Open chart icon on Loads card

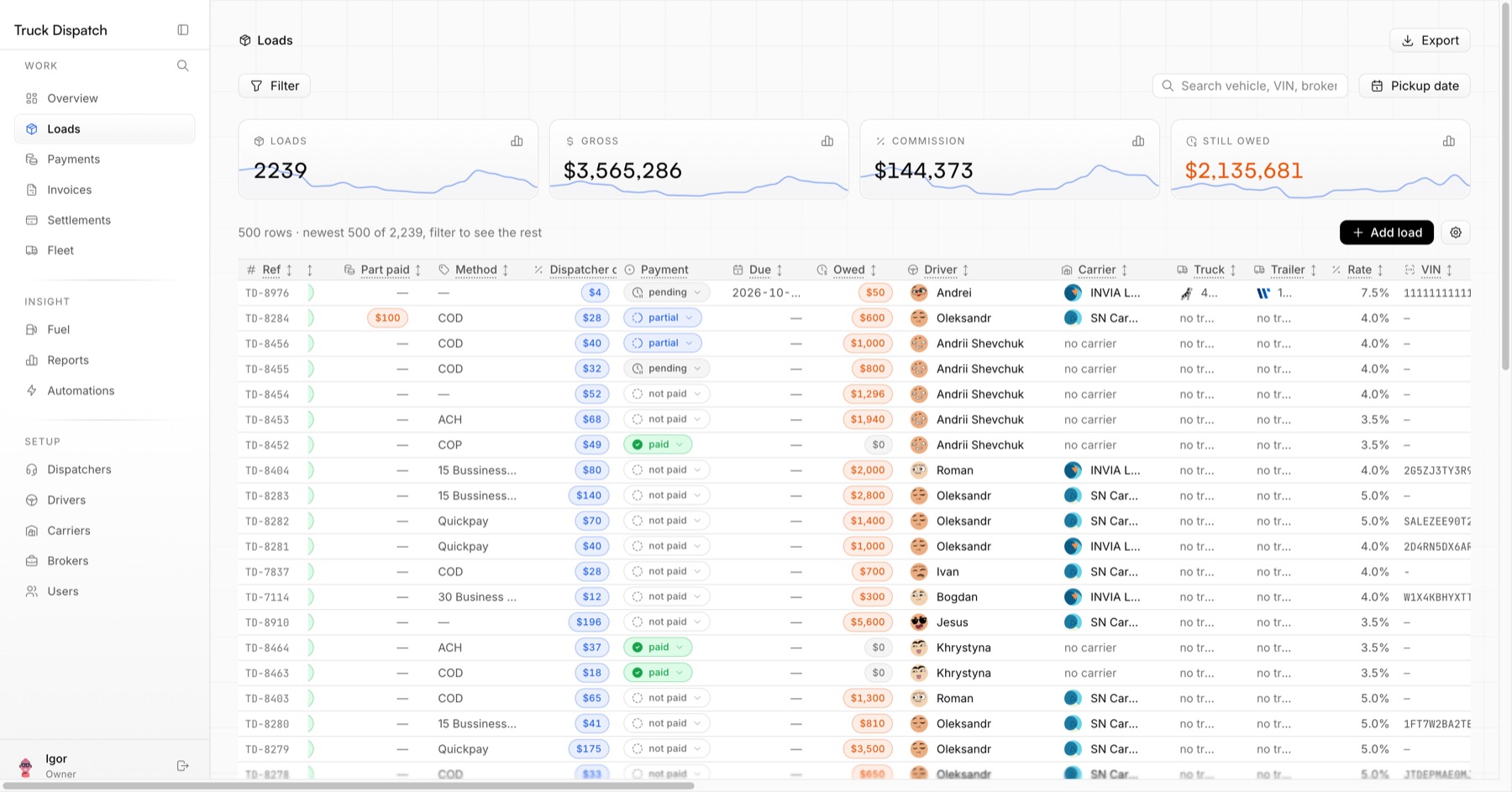tap(517, 141)
